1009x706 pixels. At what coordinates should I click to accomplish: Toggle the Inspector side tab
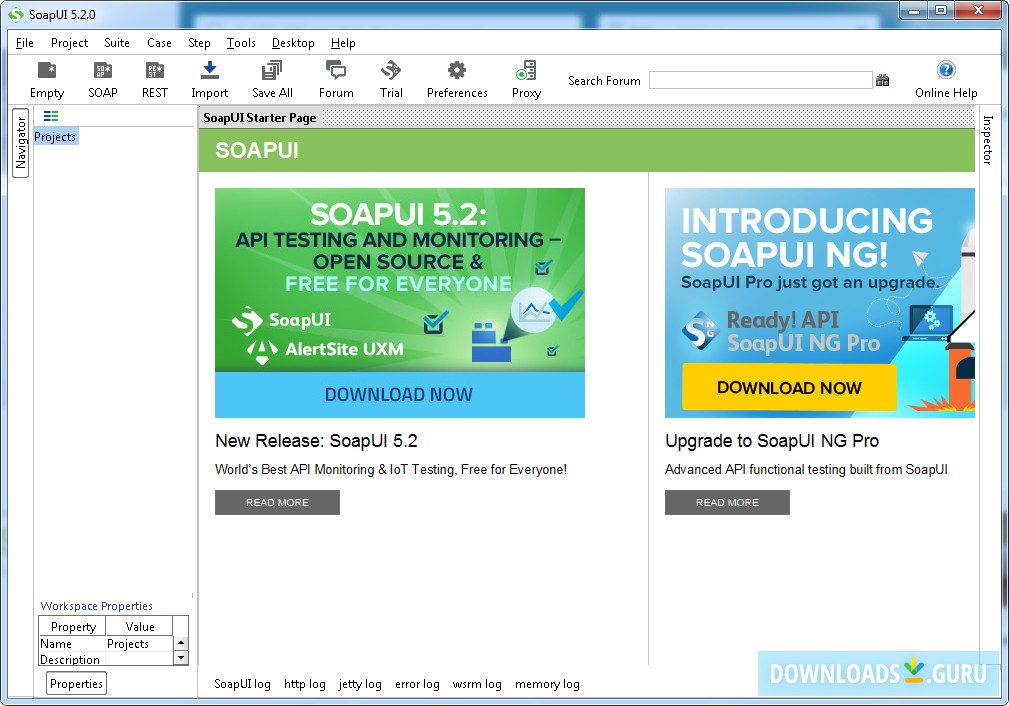[x=988, y=140]
